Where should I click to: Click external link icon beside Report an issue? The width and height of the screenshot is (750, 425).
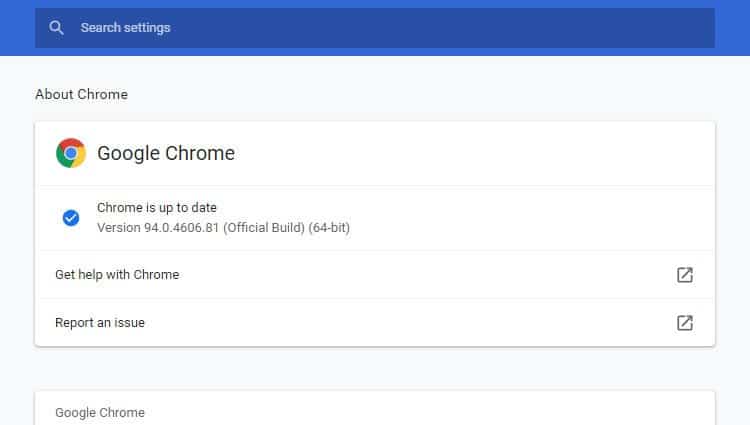tap(684, 323)
